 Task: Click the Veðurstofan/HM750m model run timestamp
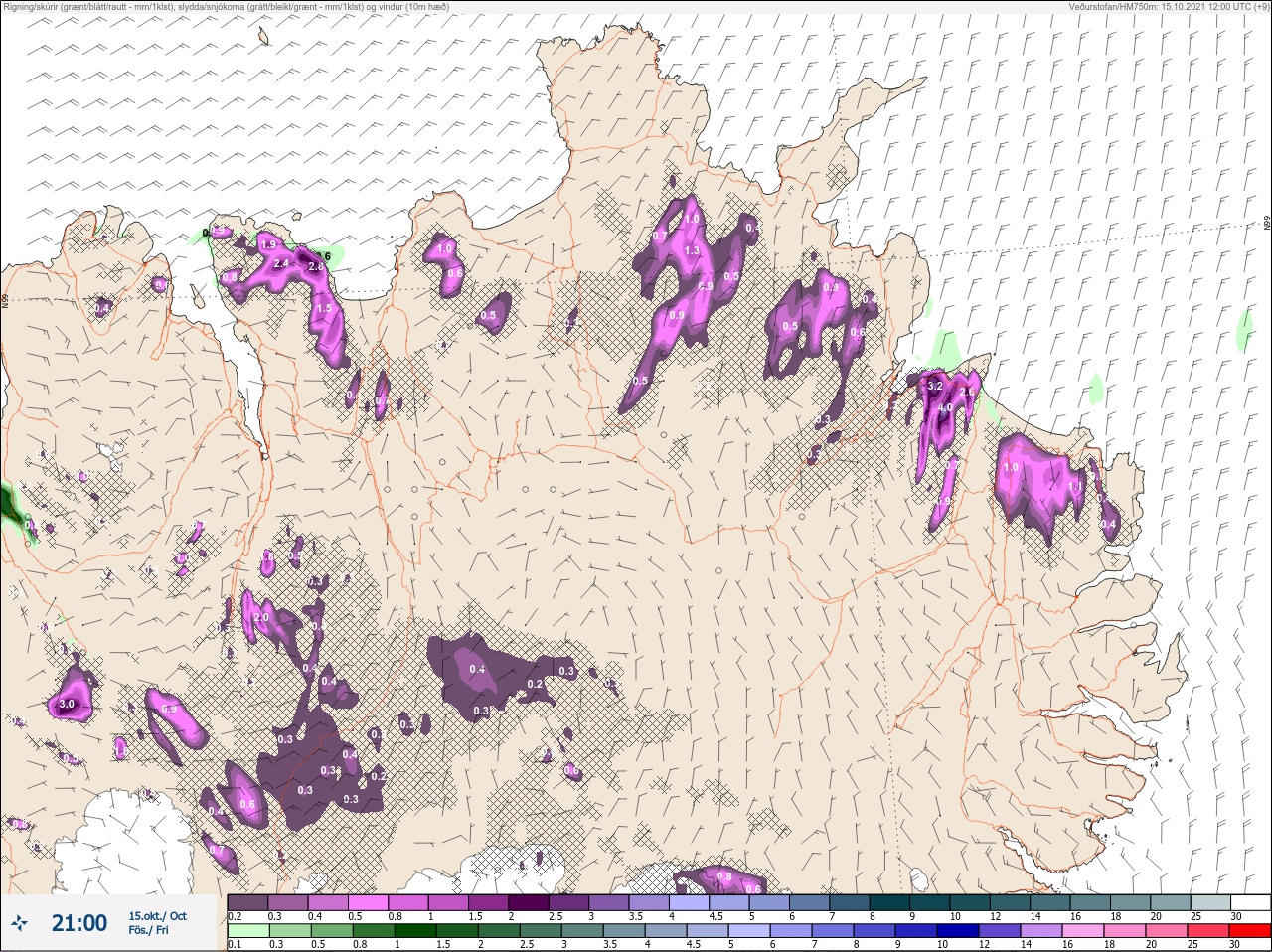click(x=1169, y=6)
